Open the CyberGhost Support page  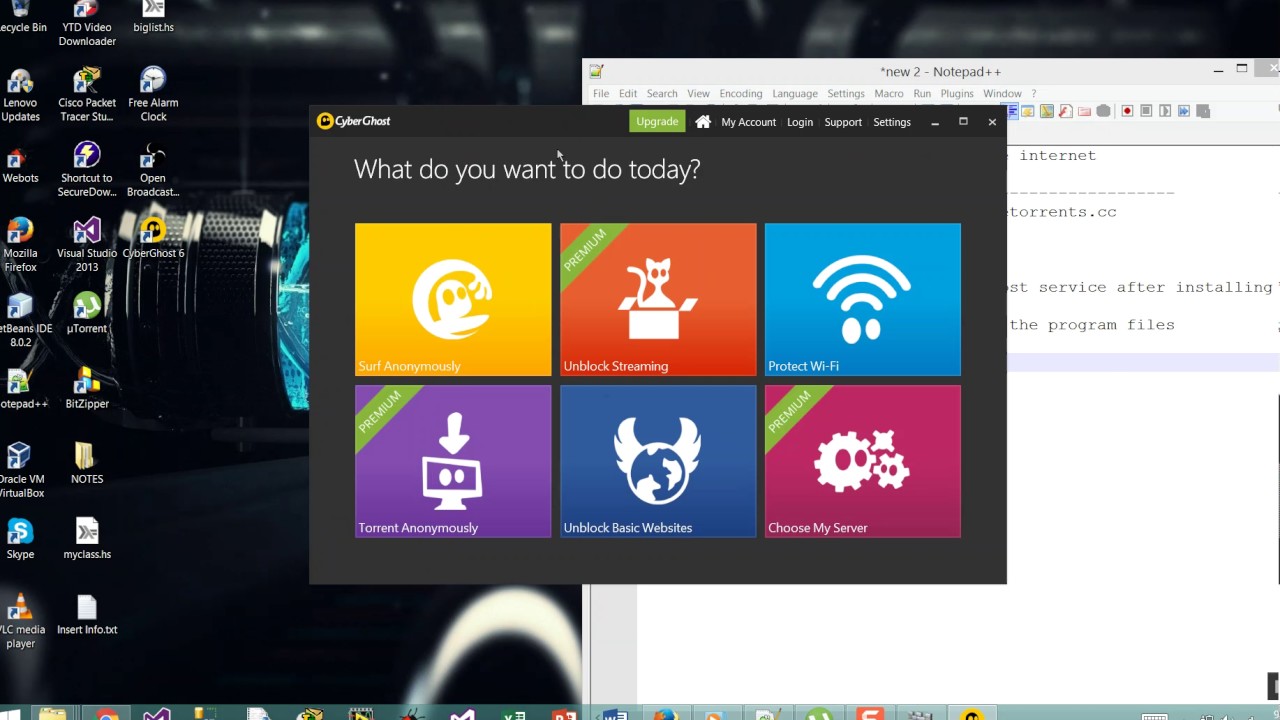coord(843,122)
